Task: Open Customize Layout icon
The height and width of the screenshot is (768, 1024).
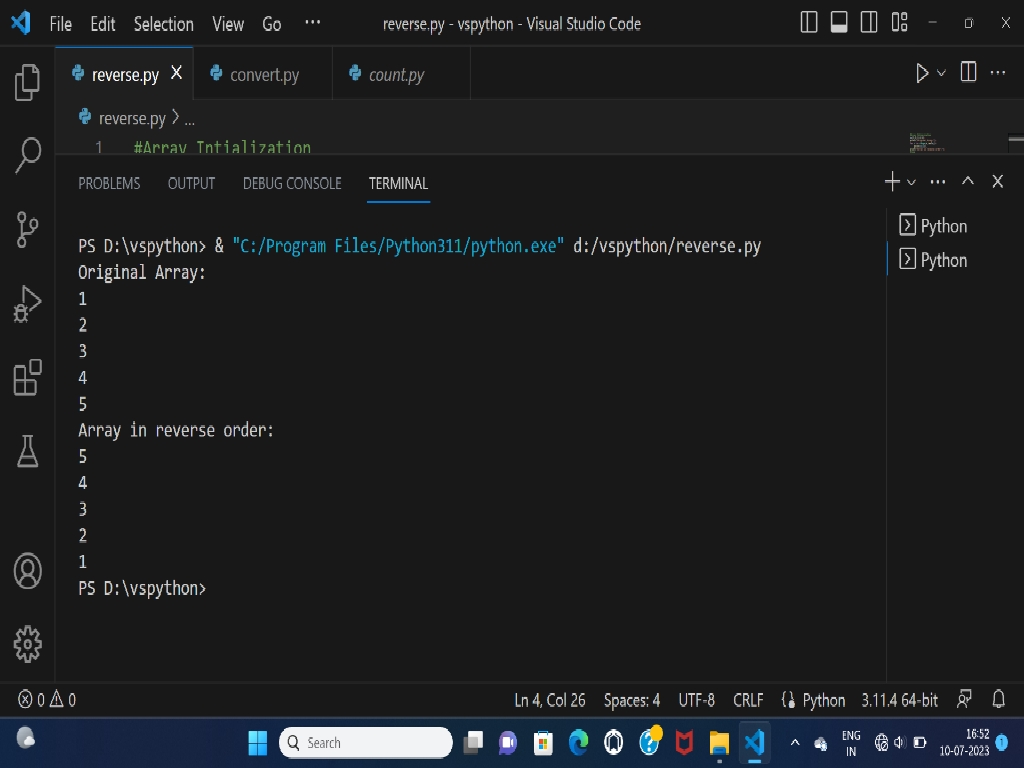Action: click(x=900, y=22)
